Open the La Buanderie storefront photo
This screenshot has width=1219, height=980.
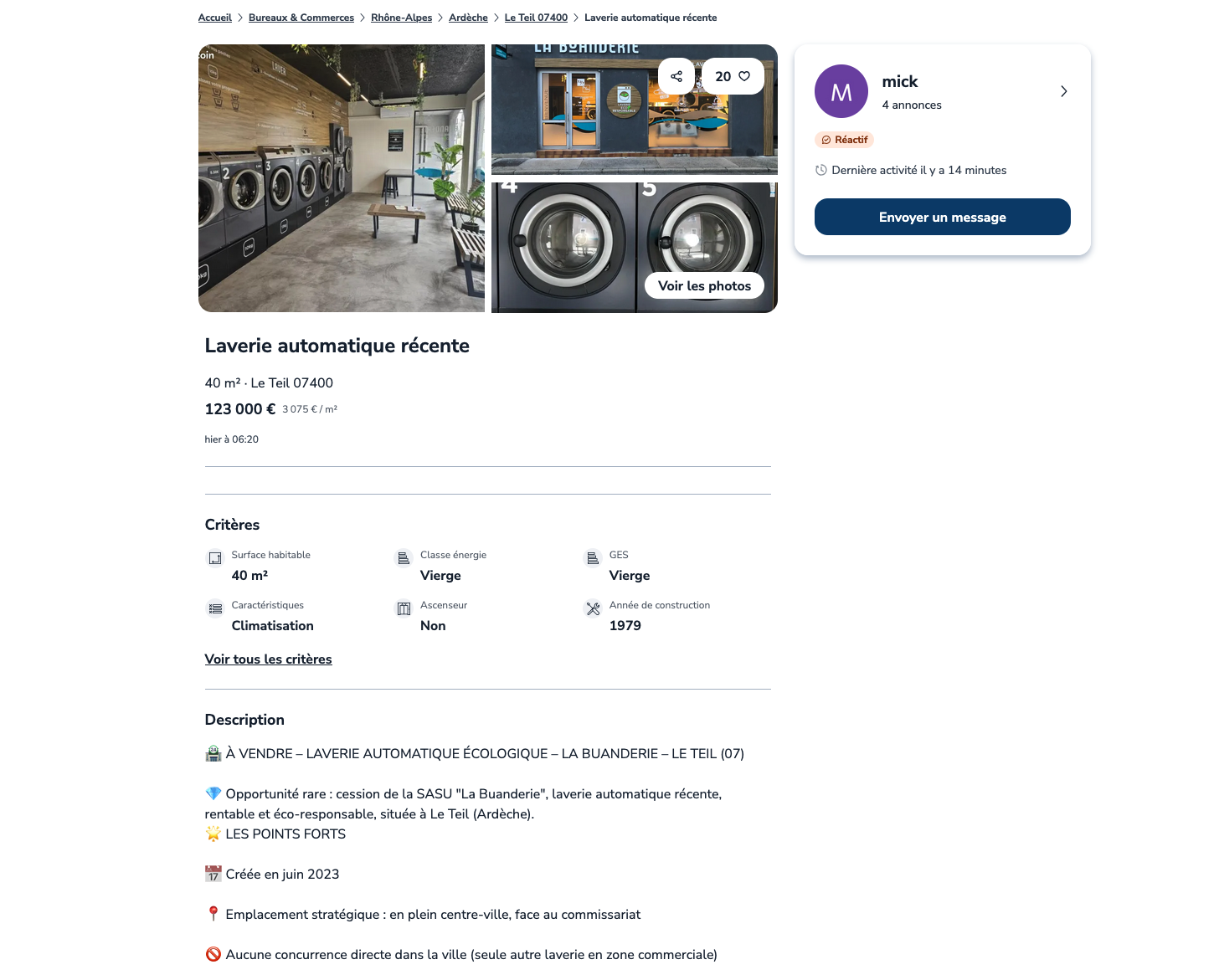635,110
